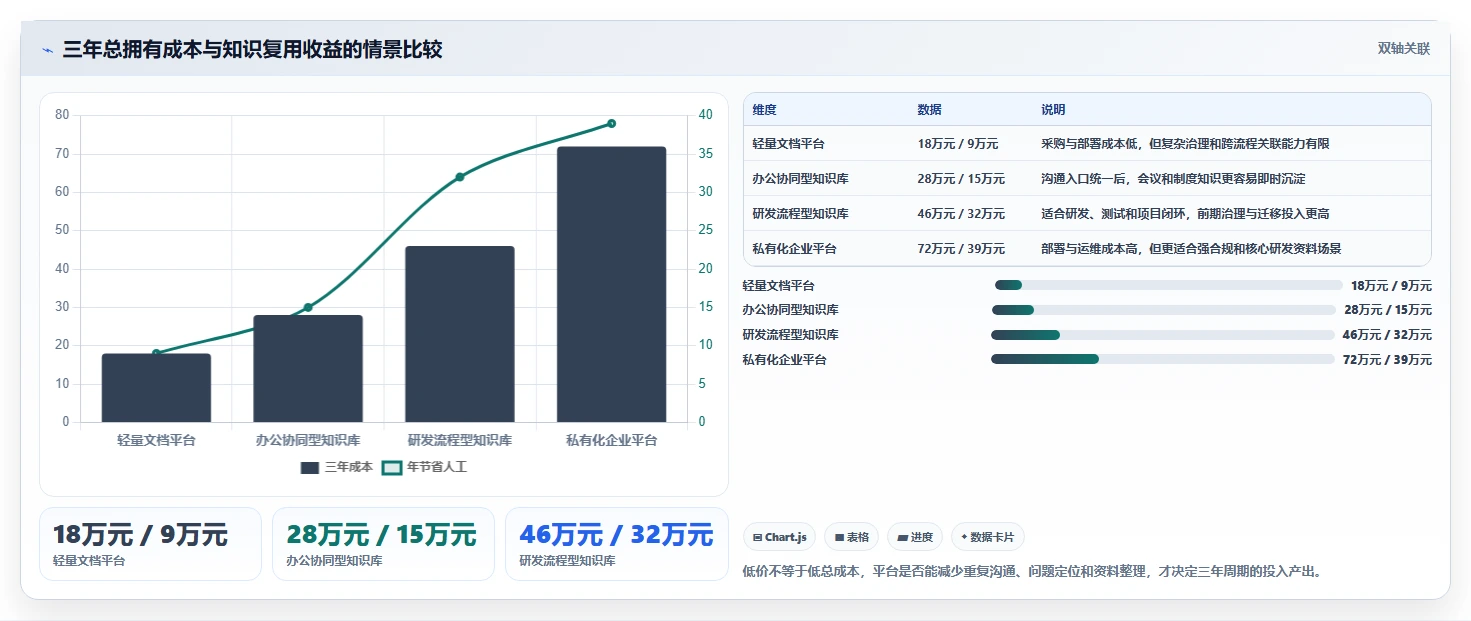The image size is (1471, 621).
Task: Click the chart title 三年总拥有成本与知识复用收益的情景比较
Action: pos(253,50)
